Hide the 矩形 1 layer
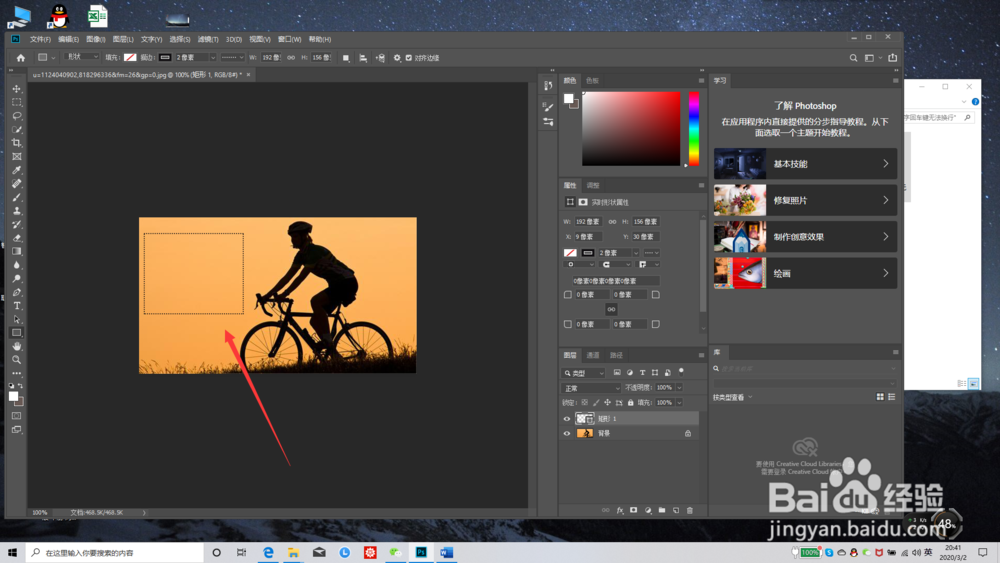1000x563 pixels. (x=566, y=419)
